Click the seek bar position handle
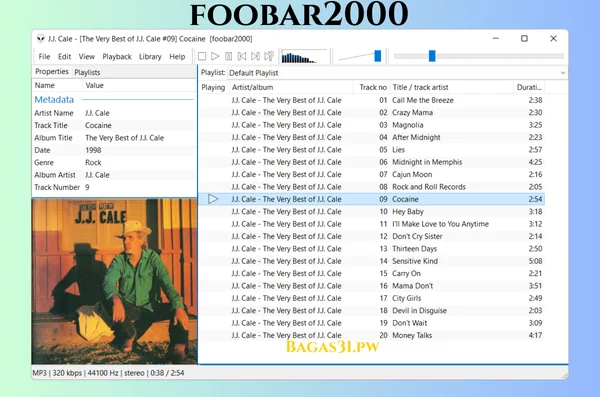The width and height of the screenshot is (600, 397). pos(432,56)
